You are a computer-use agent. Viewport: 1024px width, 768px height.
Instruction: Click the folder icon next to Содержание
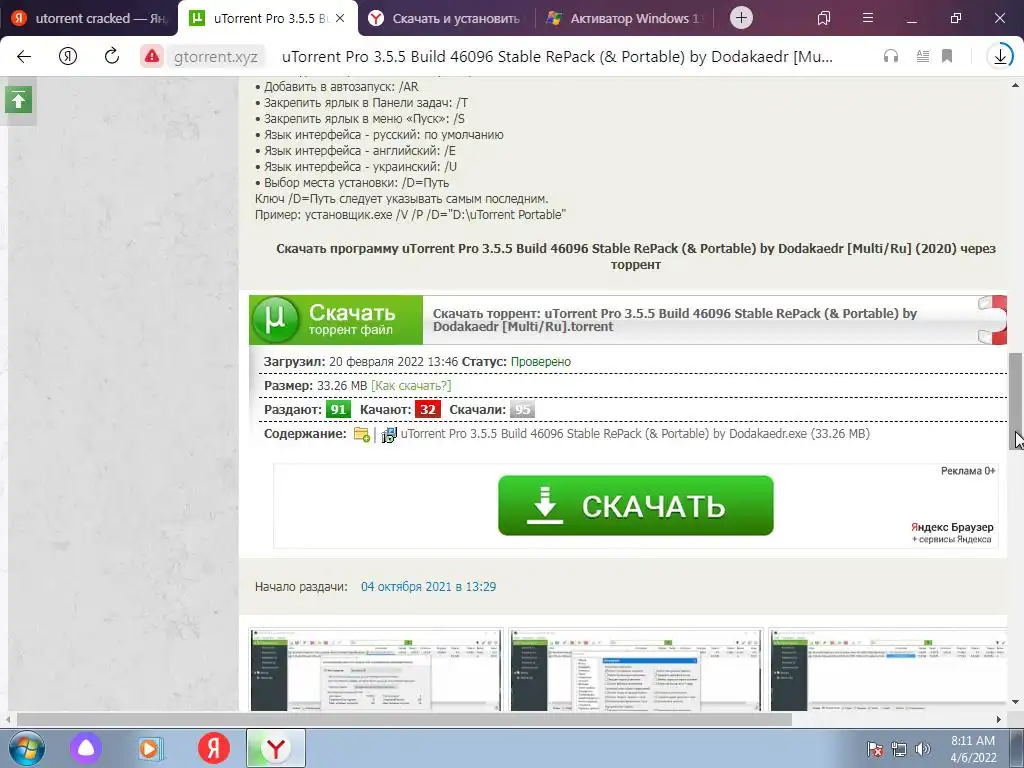(362, 434)
